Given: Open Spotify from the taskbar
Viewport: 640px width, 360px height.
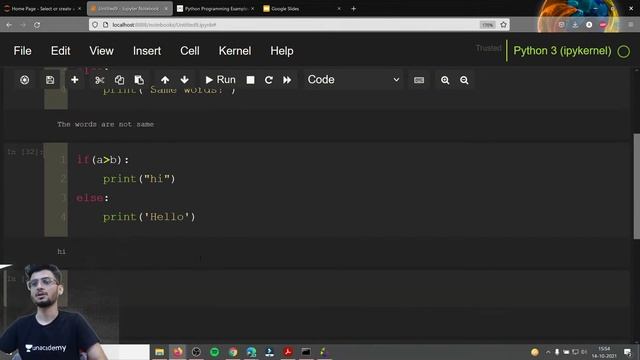Looking at the screenshot, I should coord(215,352).
